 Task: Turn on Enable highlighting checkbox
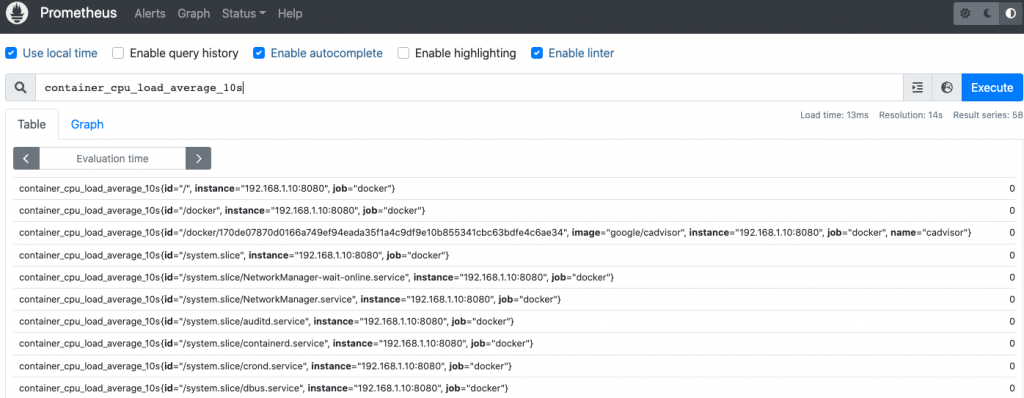click(404, 53)
